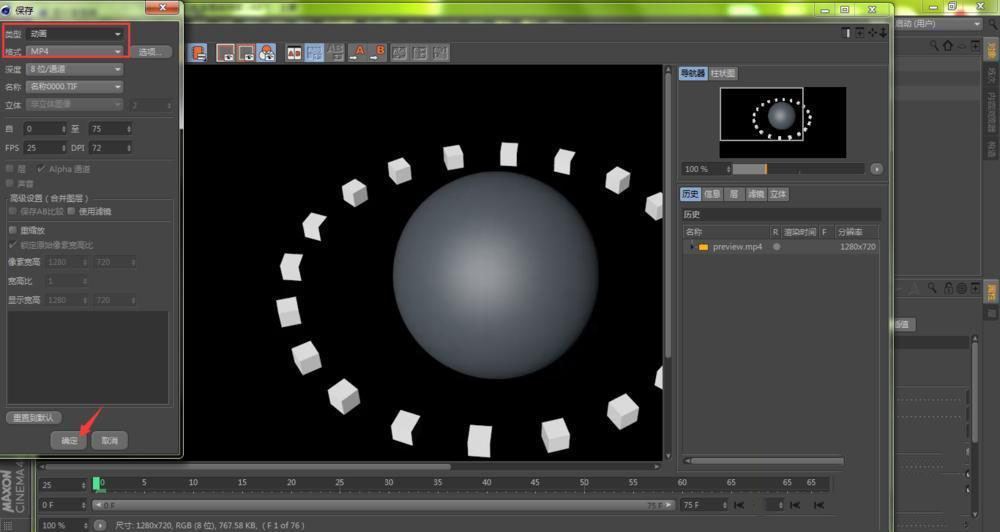The image size is (1000, 532).
Task: Click the 0 F to 75 F frame range slider
Action: point(383,505)
